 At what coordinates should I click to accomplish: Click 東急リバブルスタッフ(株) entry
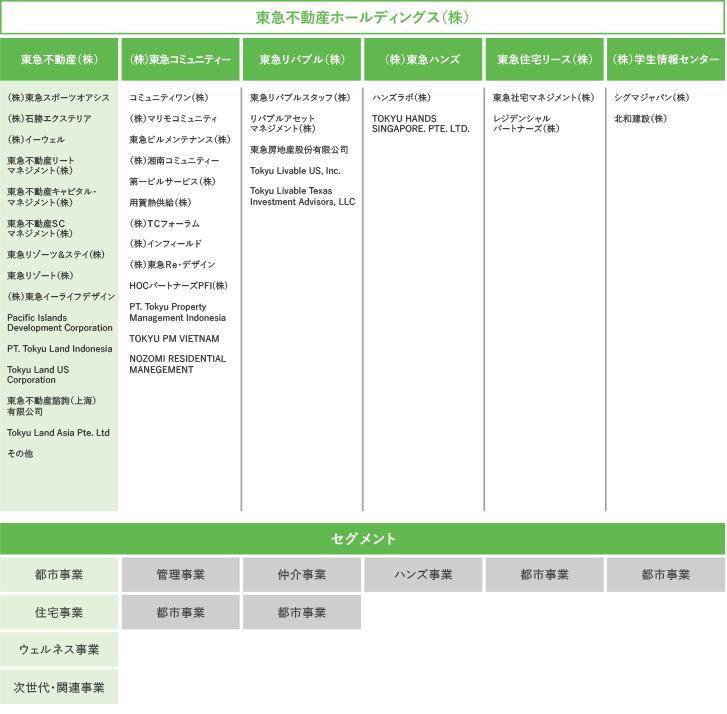pos(300,97)
